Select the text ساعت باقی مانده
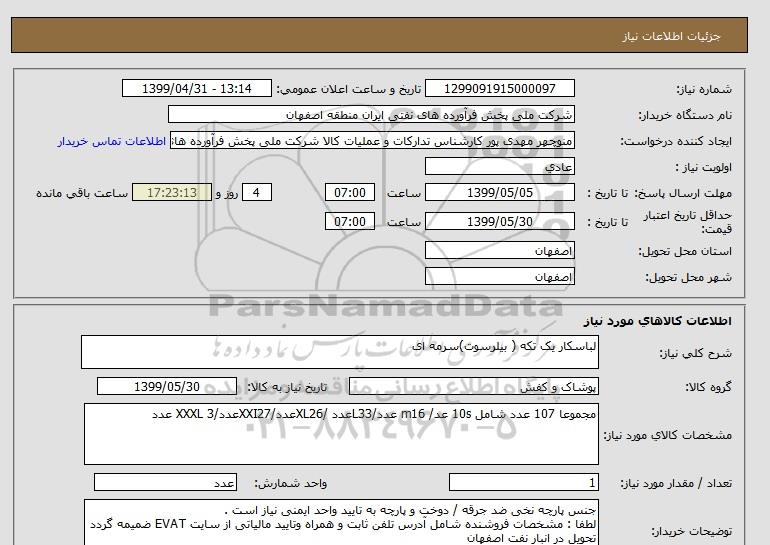The width and height of the screenshot is (770, 545). (82, 193)
